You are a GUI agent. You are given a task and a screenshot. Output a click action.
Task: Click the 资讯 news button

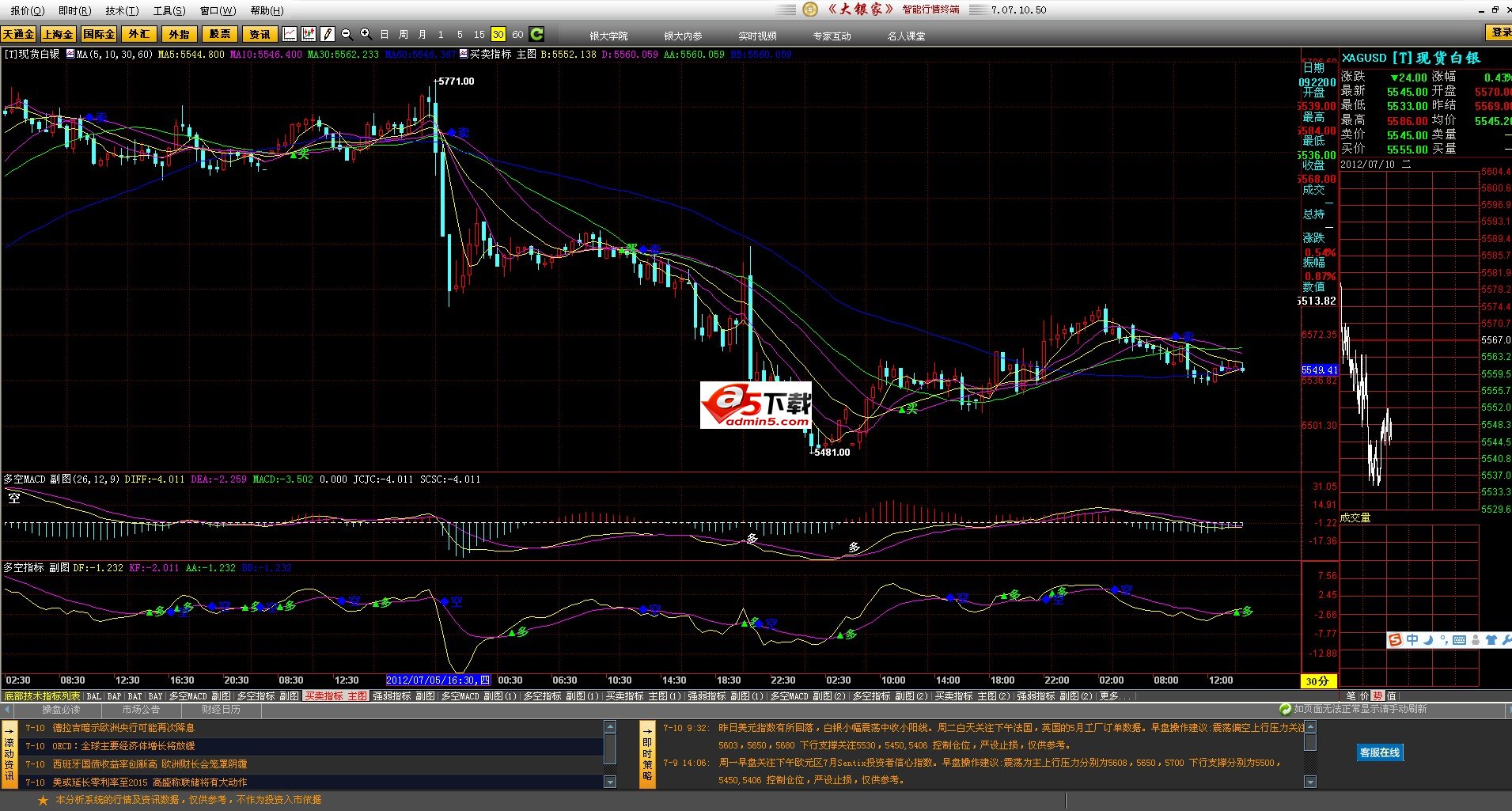(x=260, y=34)
